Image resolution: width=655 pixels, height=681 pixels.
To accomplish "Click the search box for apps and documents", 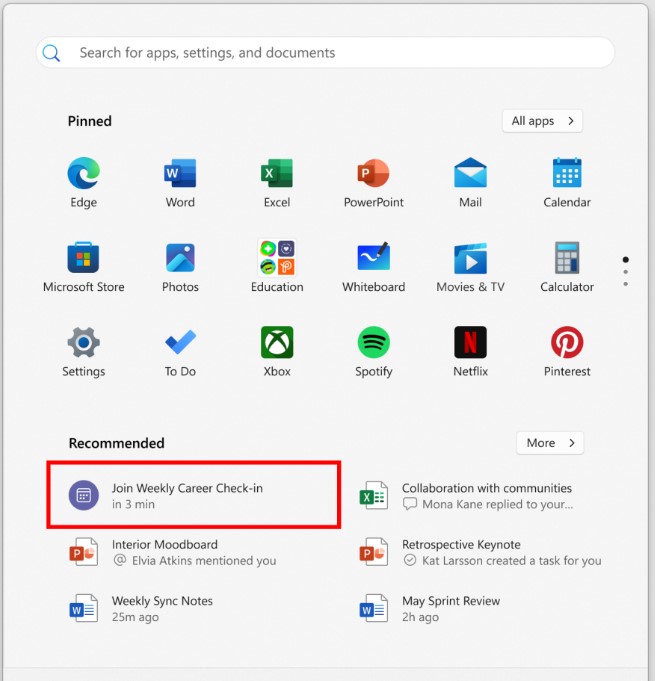I will pyautogui.click(x=325, y=53).
